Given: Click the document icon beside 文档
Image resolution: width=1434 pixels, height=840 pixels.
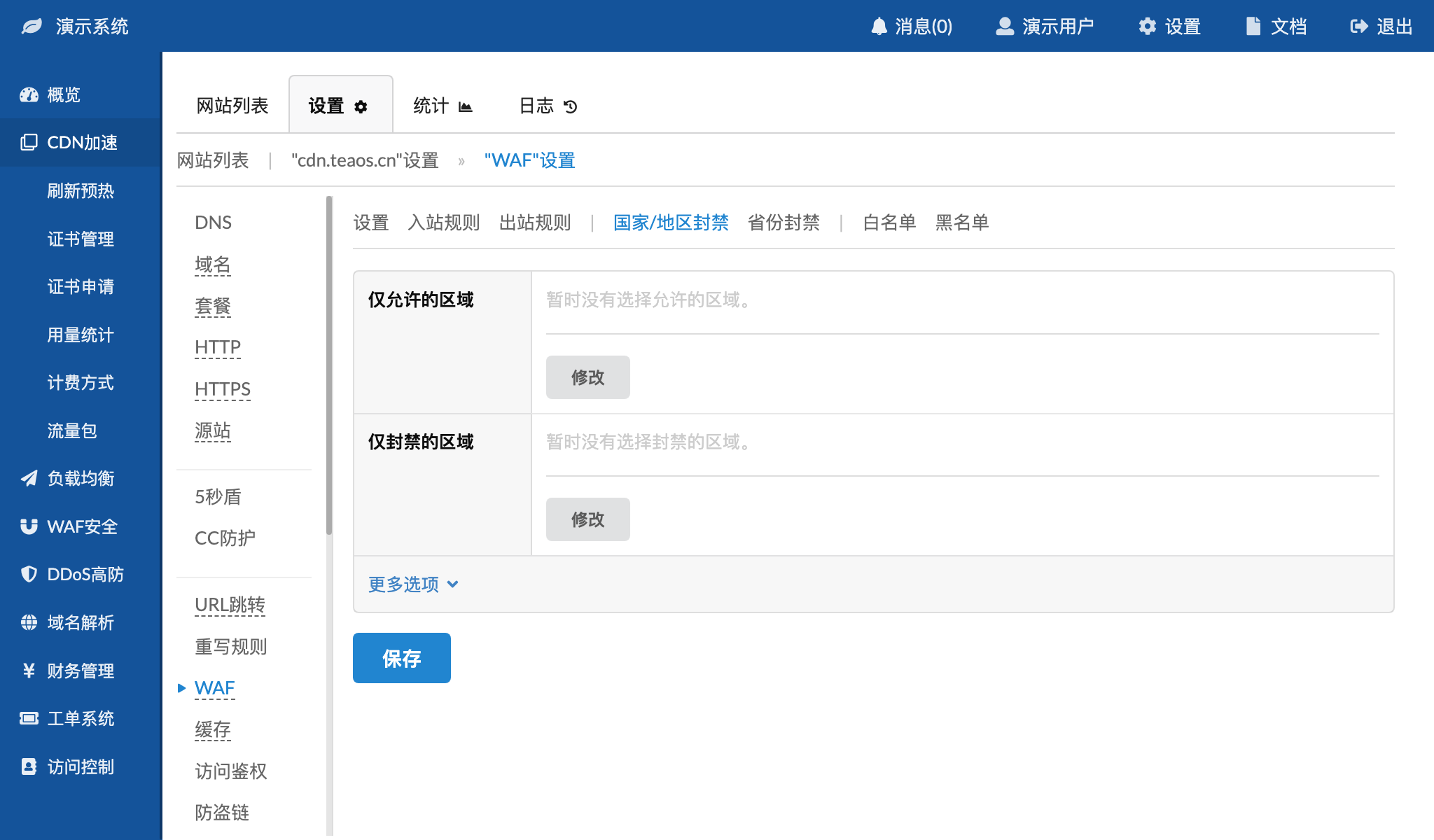Looking at the screenshot, I should pyautogui.click(x=1253, y=27).
